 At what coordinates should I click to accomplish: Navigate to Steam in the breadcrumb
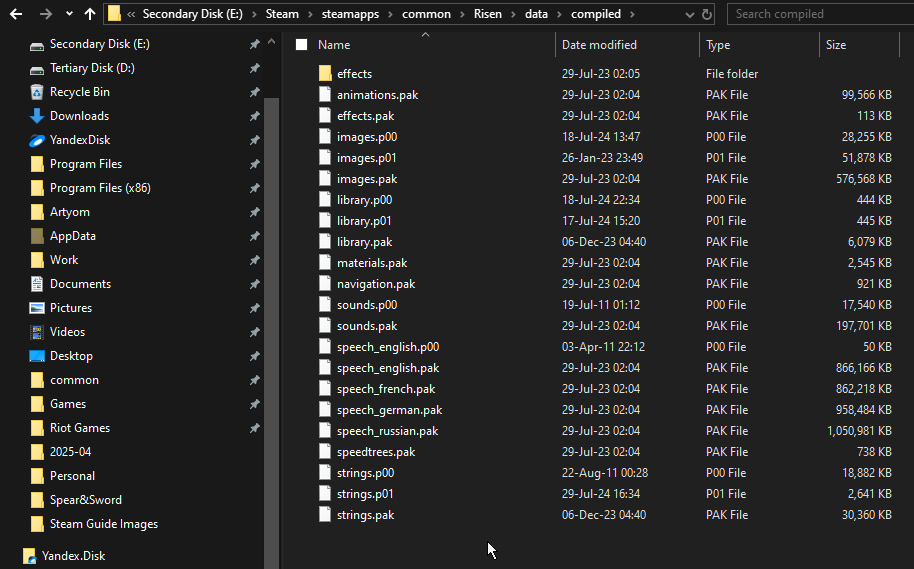click(282, 14)
